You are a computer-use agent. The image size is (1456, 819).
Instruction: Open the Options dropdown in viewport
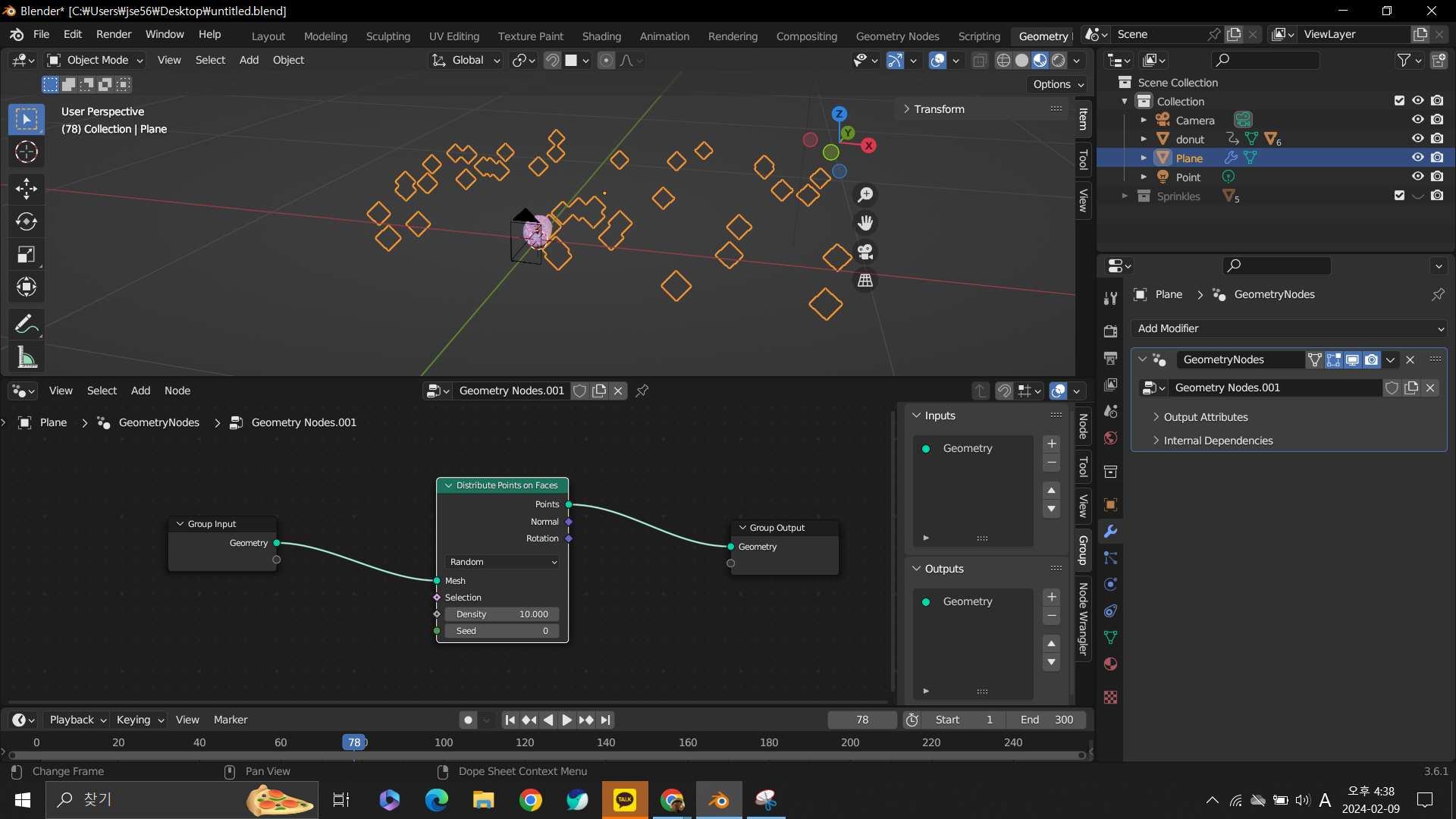coord(1059,84)
